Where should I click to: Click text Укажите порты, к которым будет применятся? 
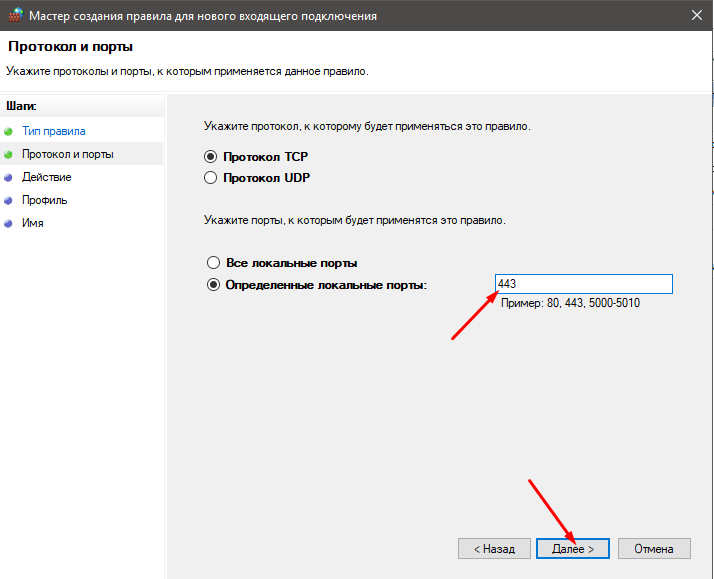click(x=355, y=220)
